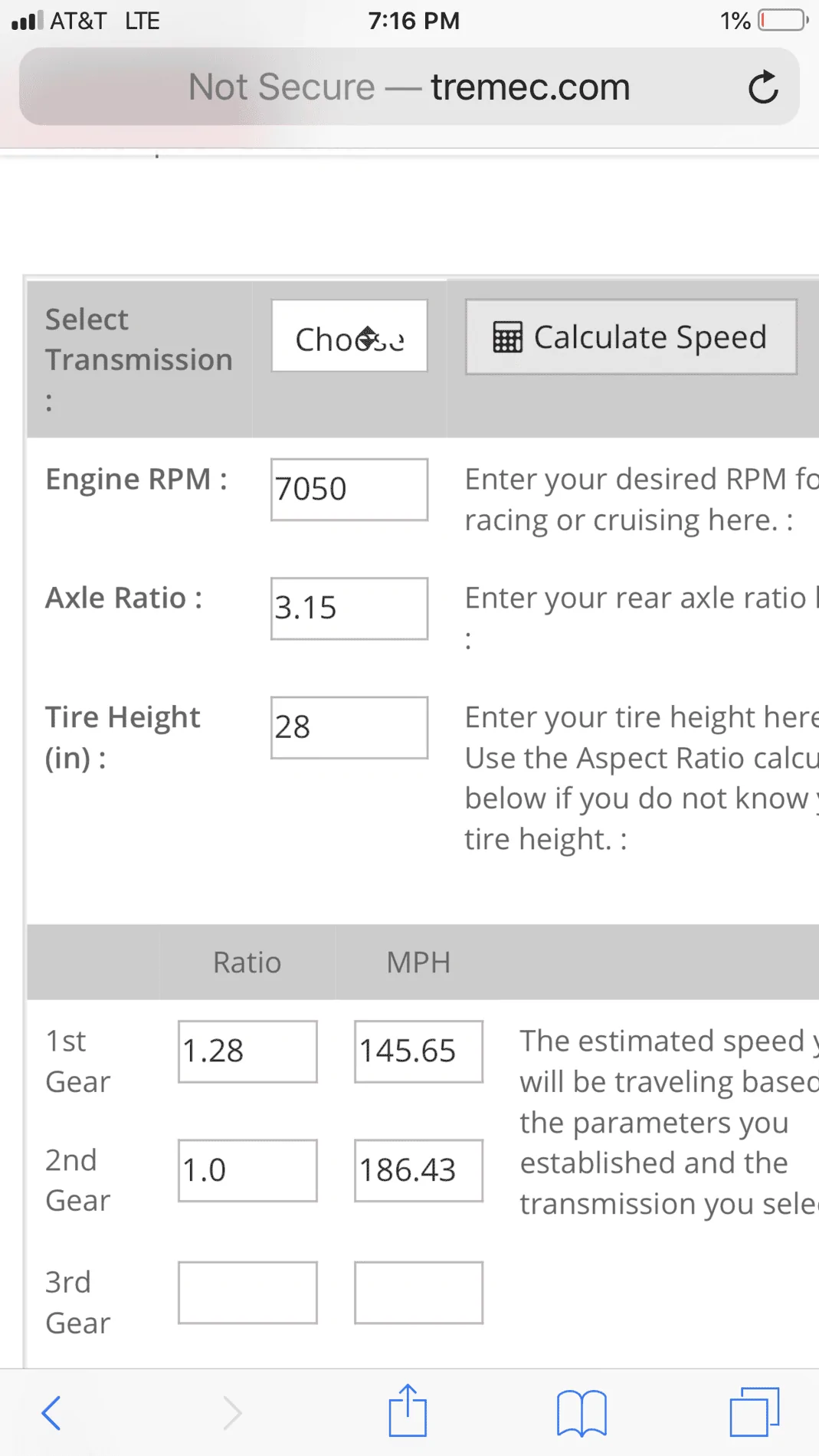Screen dimensions: 819x1456
Task: Select the 2nd Gear MPH result box
Action: point(418,1170)
